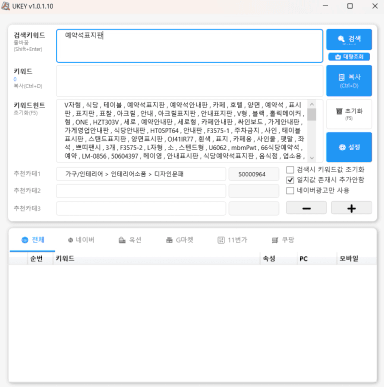Screen dimensions: 384x387
Task: Click the 대량조회 bulk lookup button
Action: (349, 57)
